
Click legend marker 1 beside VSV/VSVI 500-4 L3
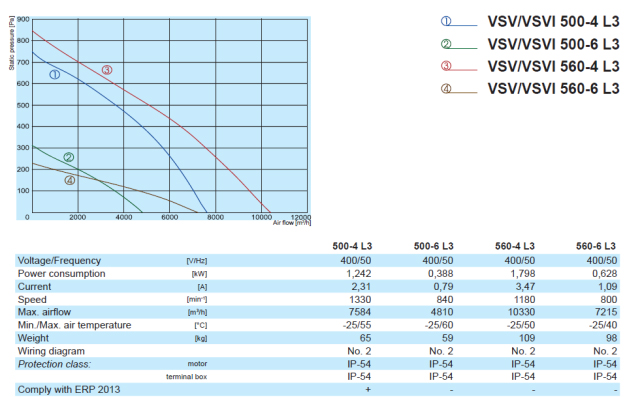click(x=446, y=21)
